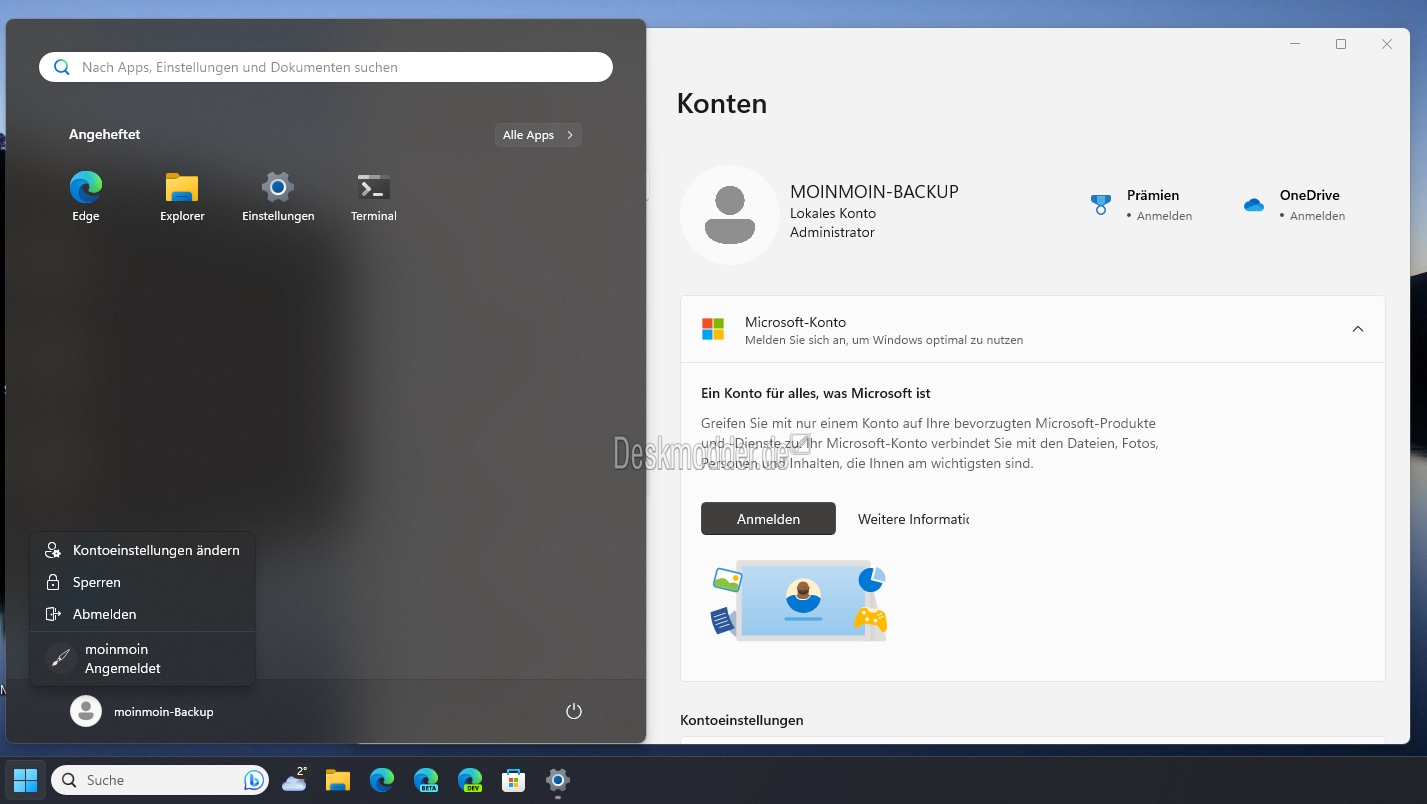Open Einstellungen from pinned apps

coord(278,196)
